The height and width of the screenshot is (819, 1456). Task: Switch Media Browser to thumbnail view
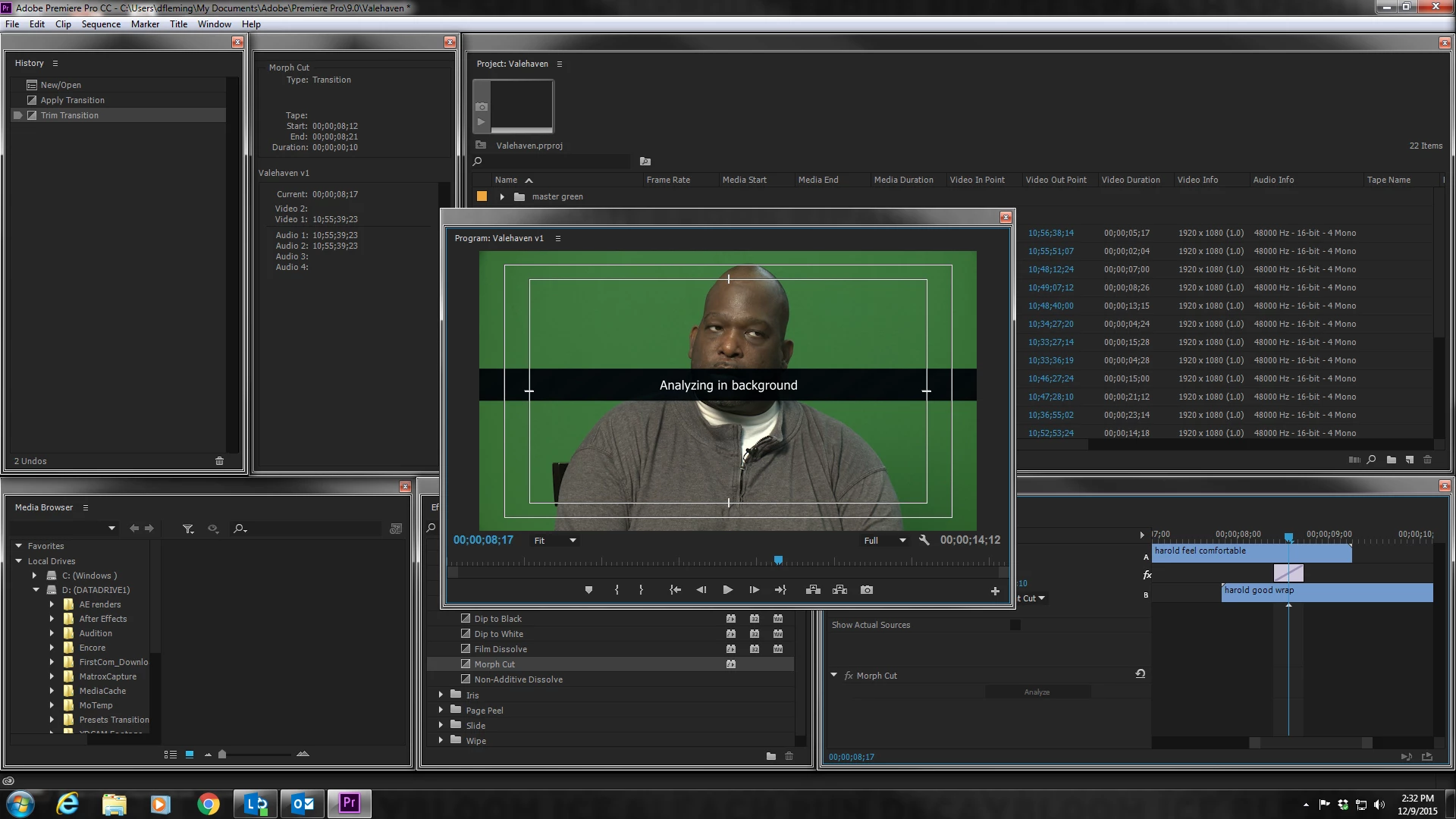[x=190, y=755]
